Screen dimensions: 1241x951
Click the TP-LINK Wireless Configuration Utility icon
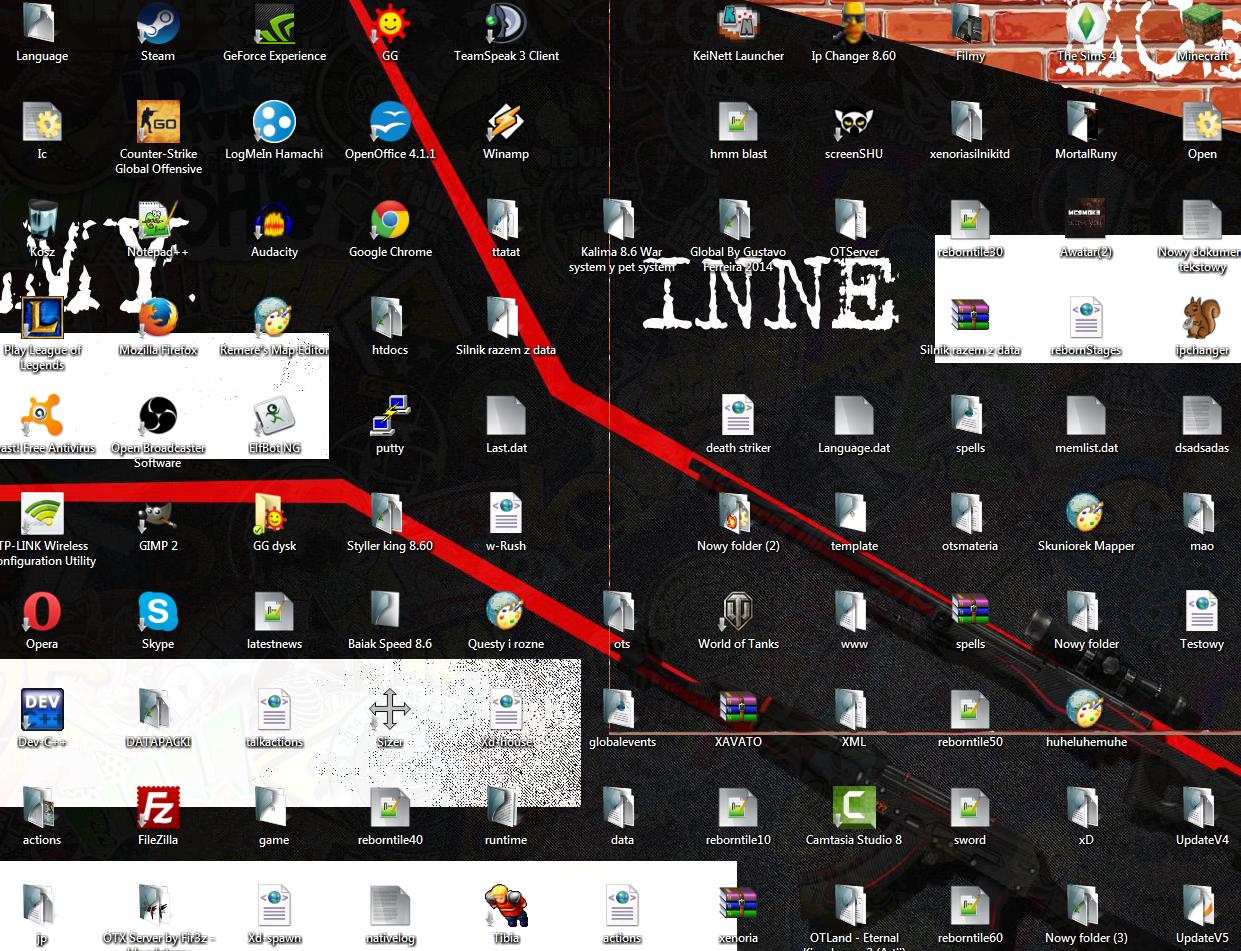tap(42, 514)
